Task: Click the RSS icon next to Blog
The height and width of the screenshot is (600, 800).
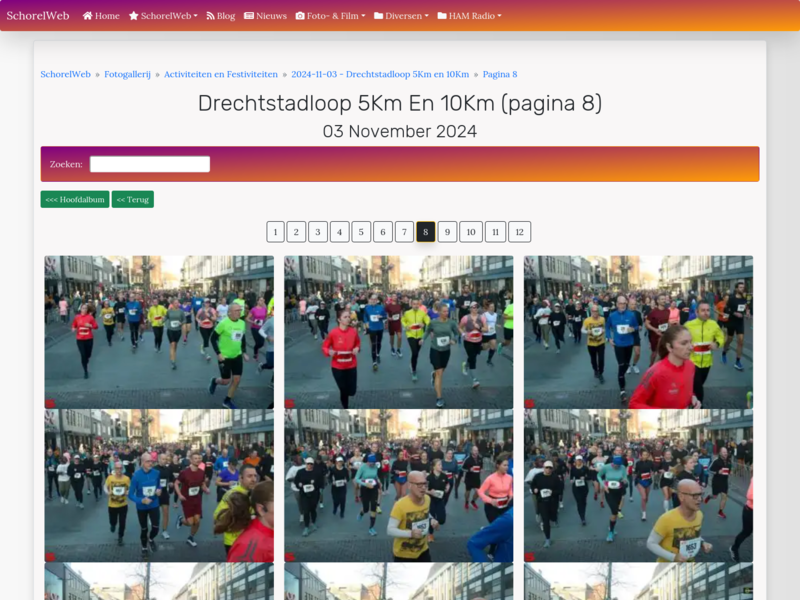Action: pyautogui.click(x=210, y=16)
